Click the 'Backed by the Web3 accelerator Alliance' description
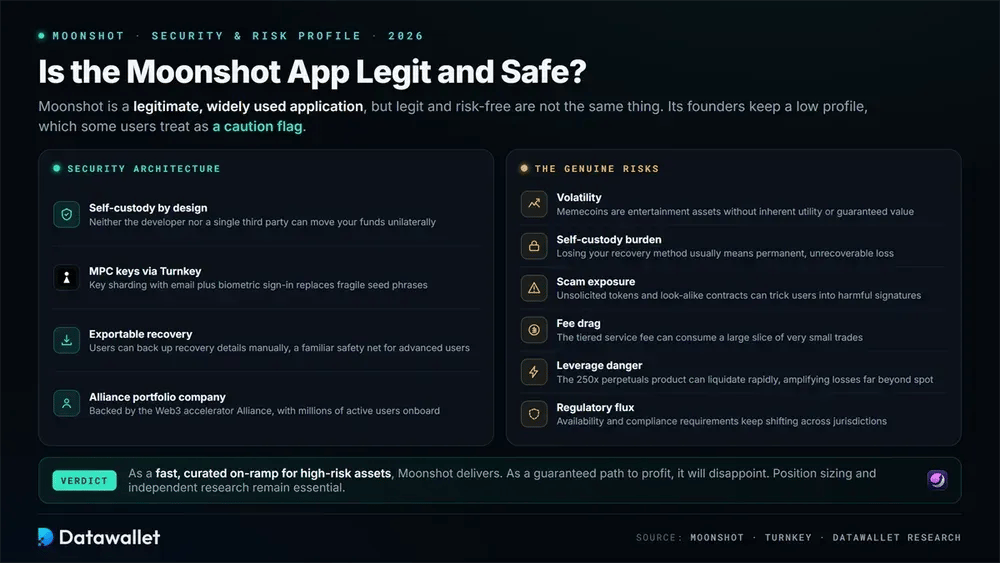 [264, 411]
